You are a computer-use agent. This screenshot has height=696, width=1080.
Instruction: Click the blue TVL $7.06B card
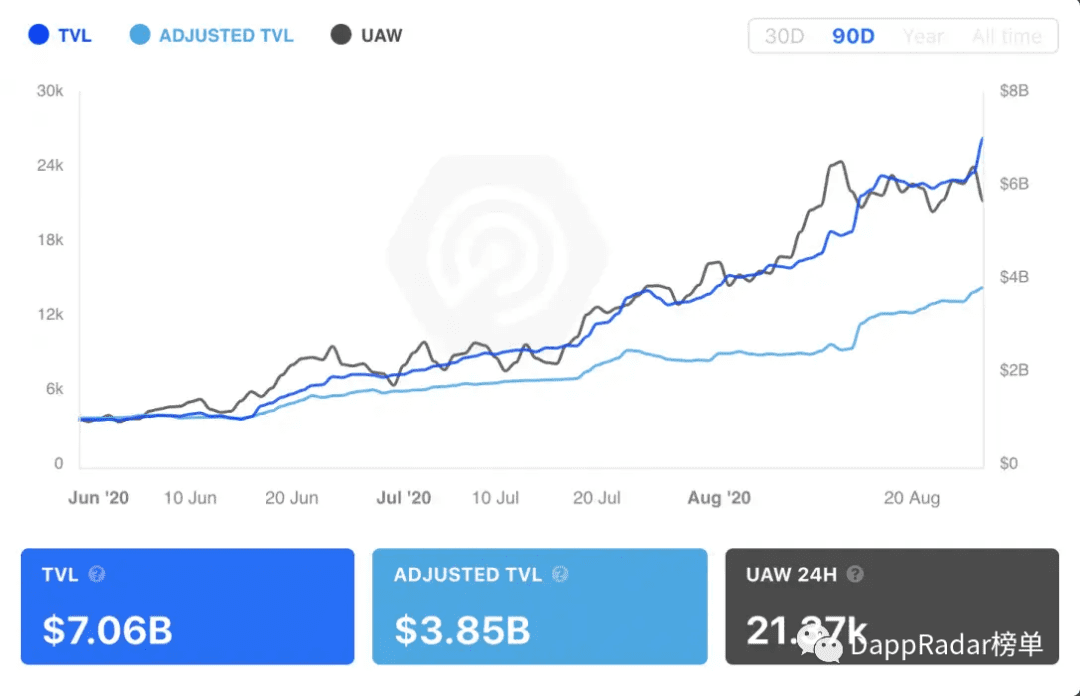[187, 606]
